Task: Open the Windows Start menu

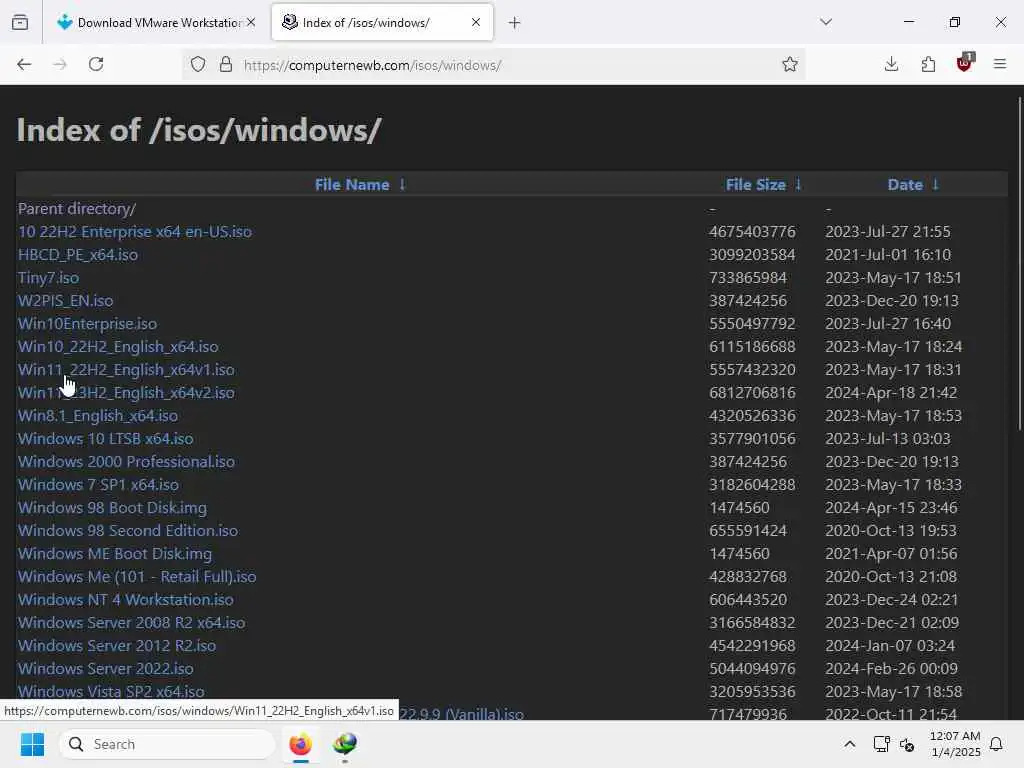Action: coord(32,744)
